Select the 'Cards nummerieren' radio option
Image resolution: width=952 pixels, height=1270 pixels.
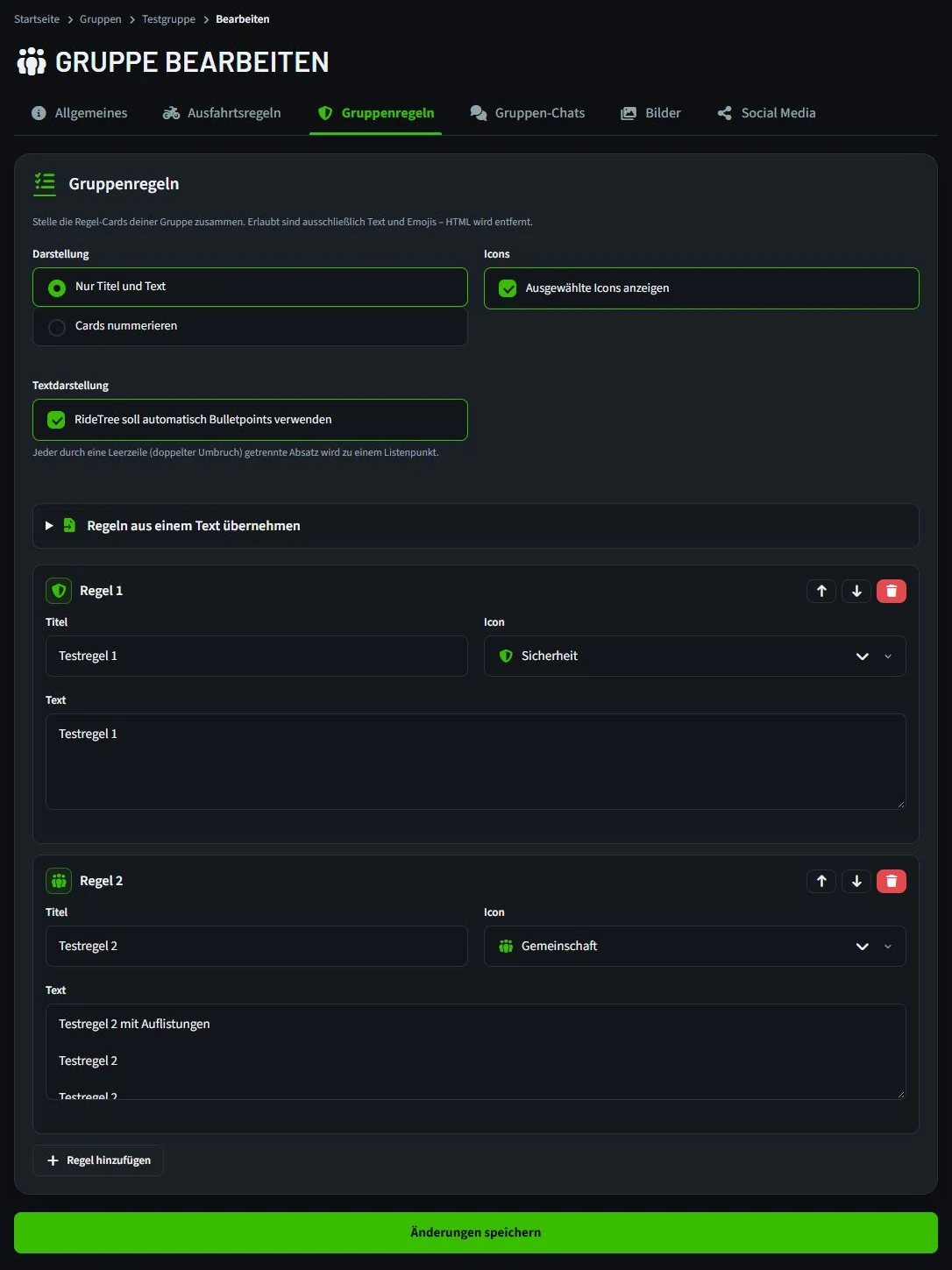250,326
